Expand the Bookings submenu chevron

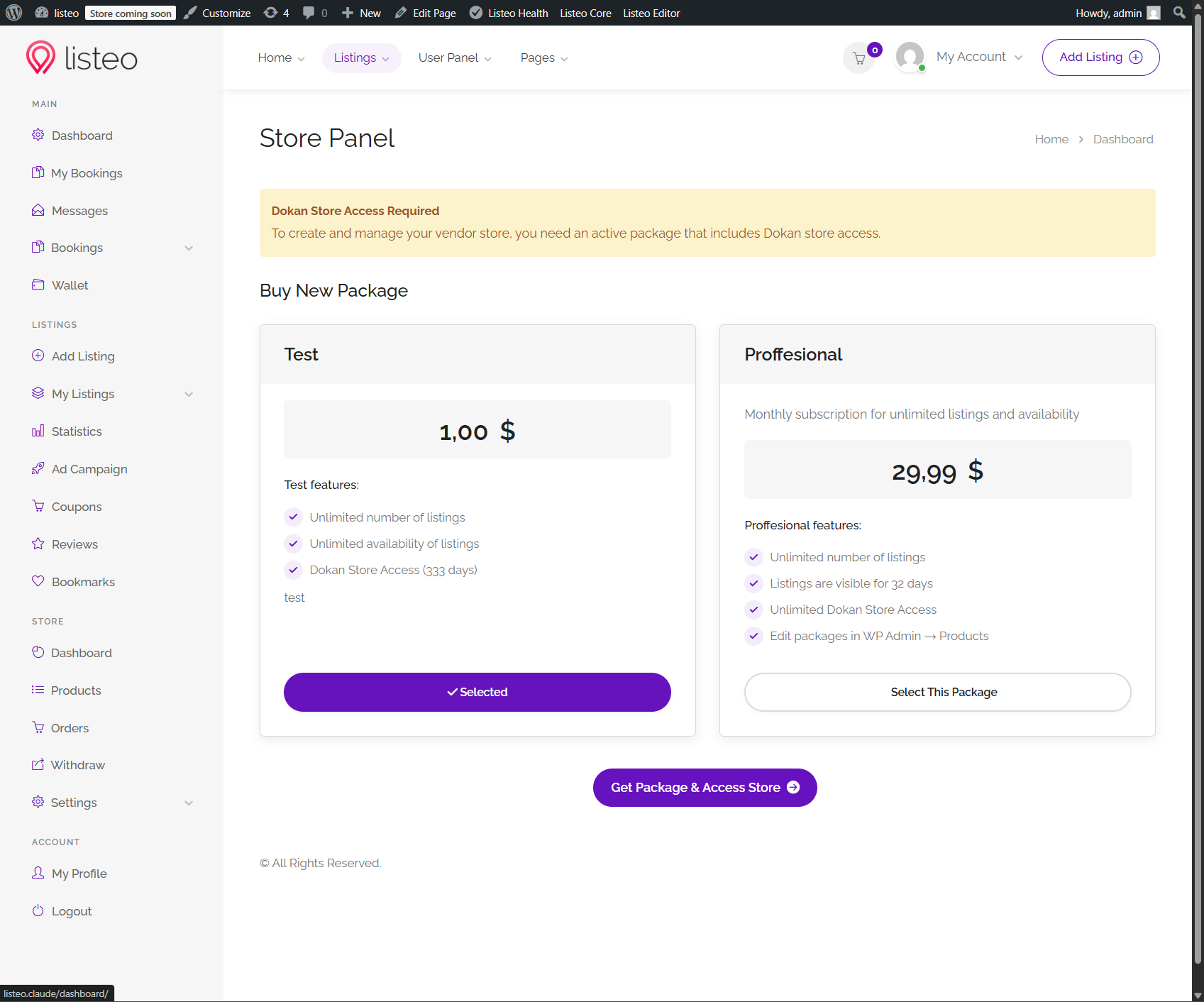pyautogui.click(x=189, y=248)
